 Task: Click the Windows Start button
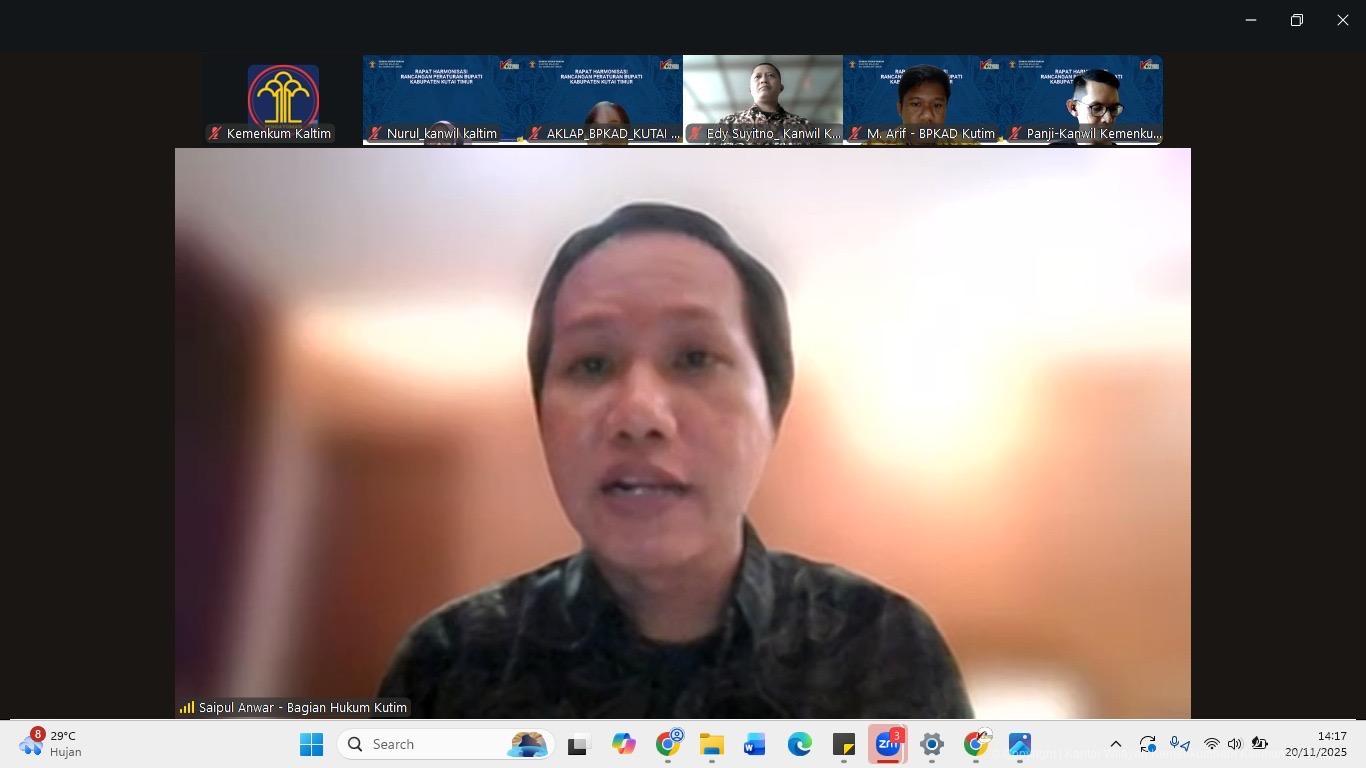coord(311,744)
